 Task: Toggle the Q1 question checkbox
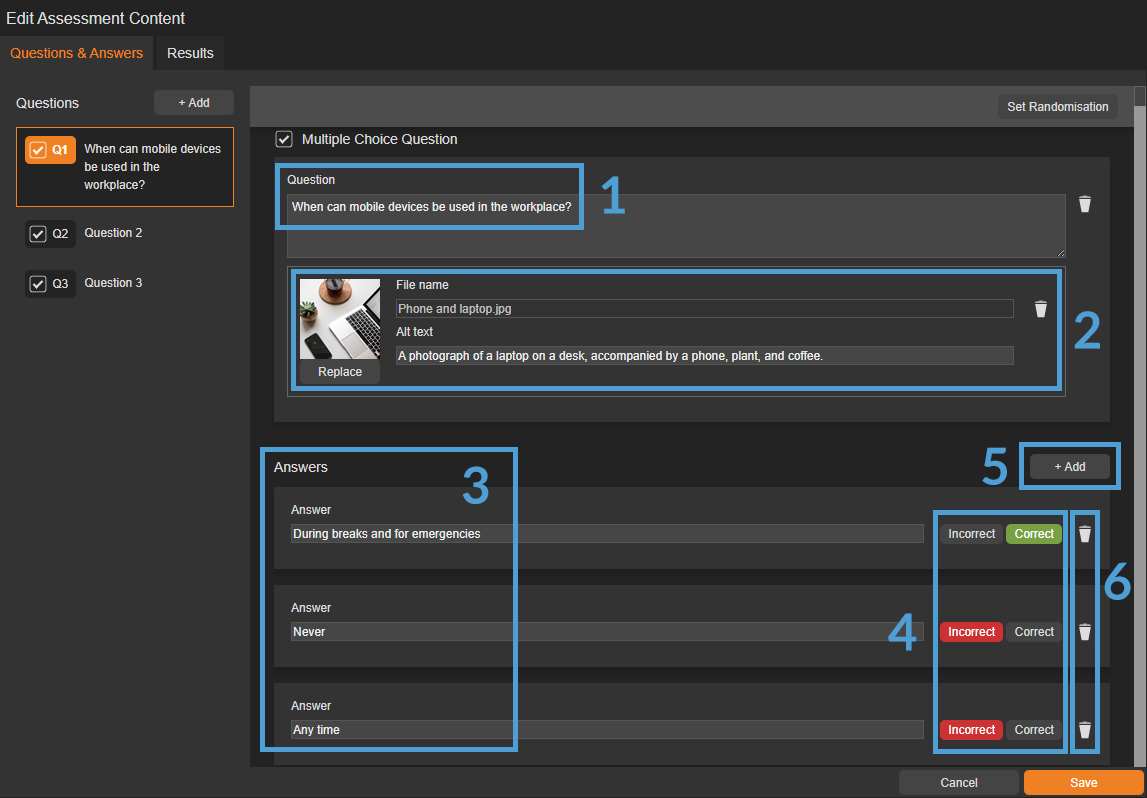(38, 150)
